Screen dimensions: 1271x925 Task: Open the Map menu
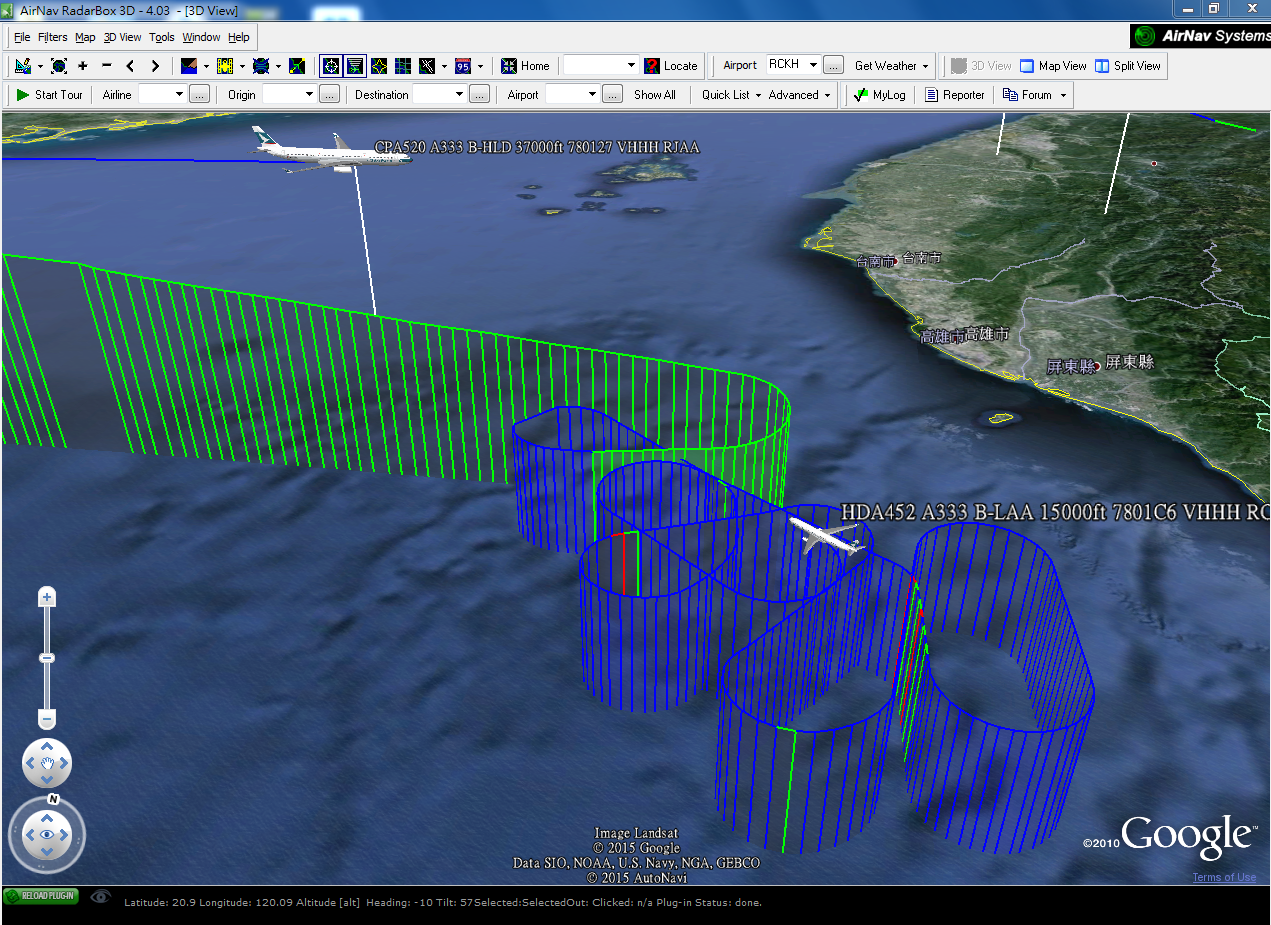point(85,37)
